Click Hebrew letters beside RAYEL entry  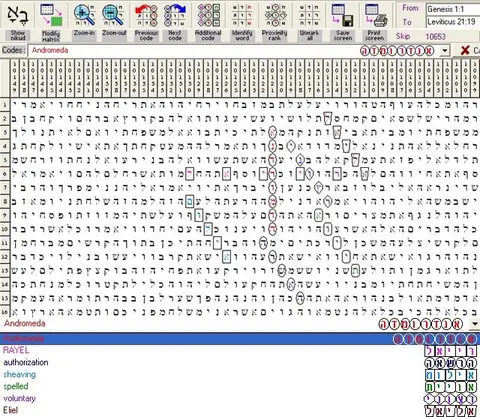(x=451, y=351)
